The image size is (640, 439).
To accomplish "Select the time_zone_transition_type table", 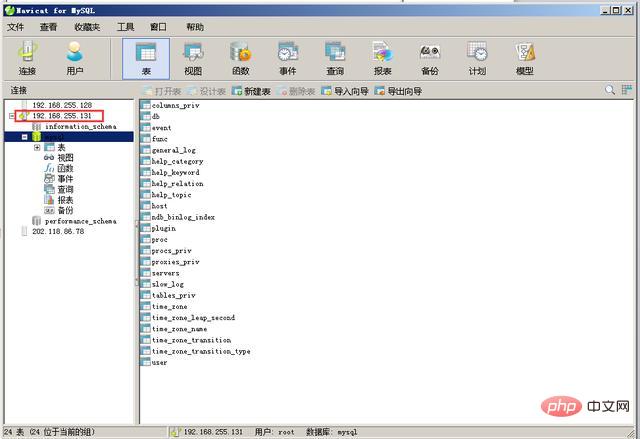I will click(x=201, y=351).
